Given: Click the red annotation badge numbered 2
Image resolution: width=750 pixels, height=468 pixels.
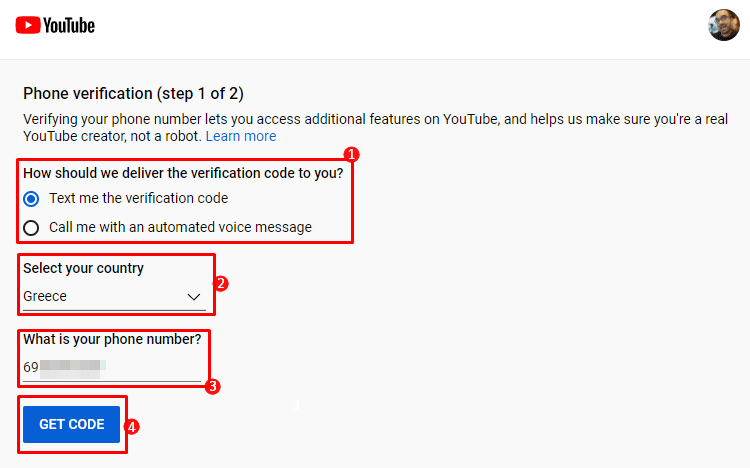Looking at the screenshot, I should click(x=221, y=284).
